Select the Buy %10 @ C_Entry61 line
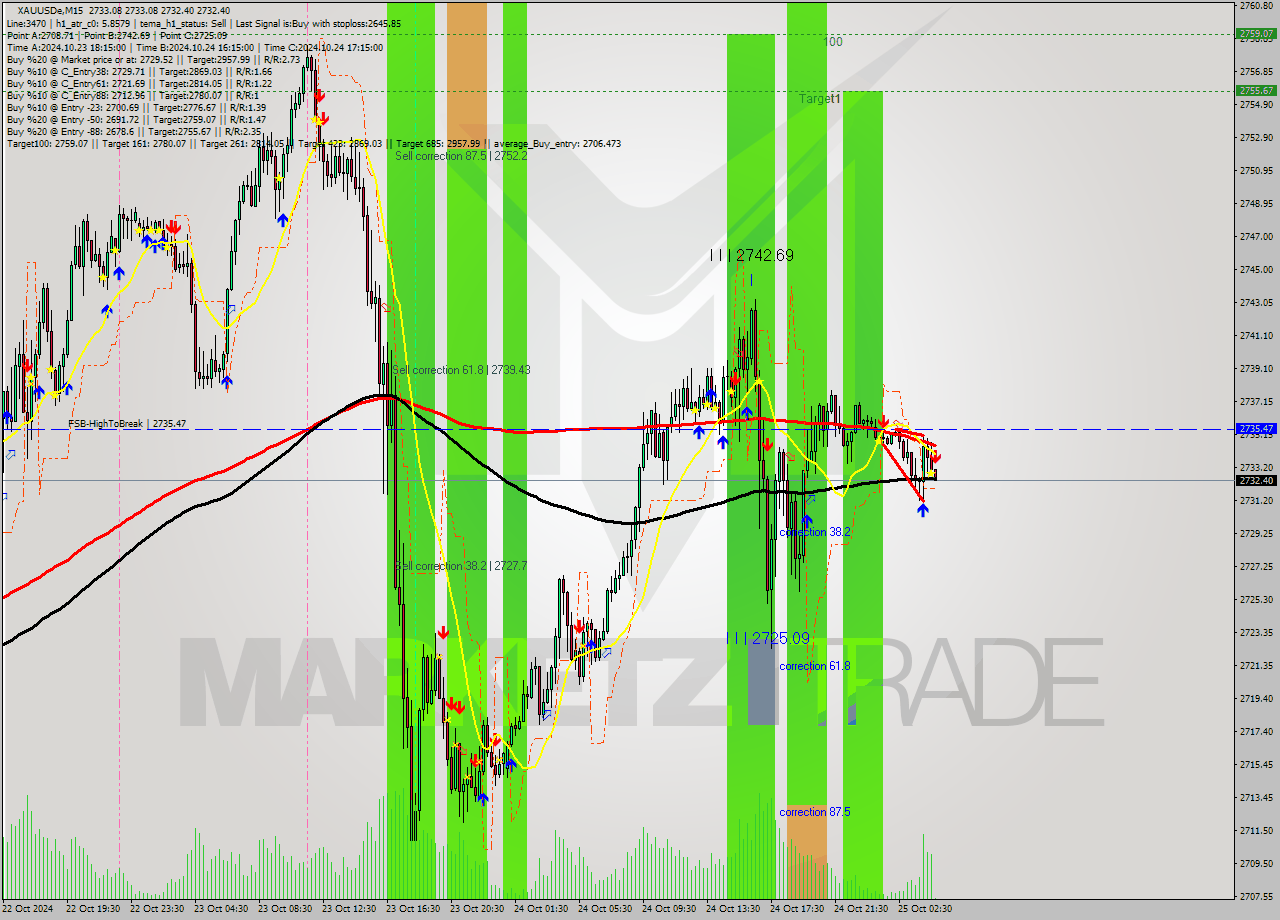 (139, 83)
